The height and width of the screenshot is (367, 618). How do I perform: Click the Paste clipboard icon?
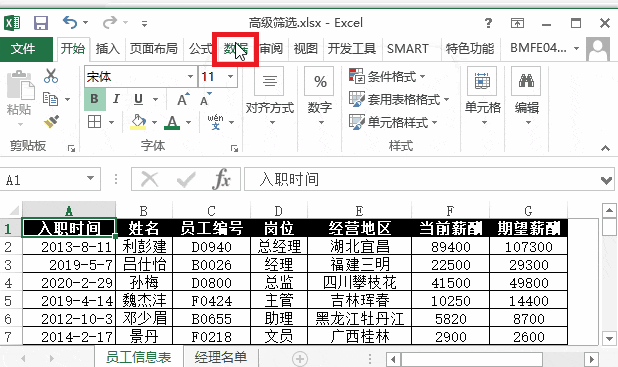point(20,86)
